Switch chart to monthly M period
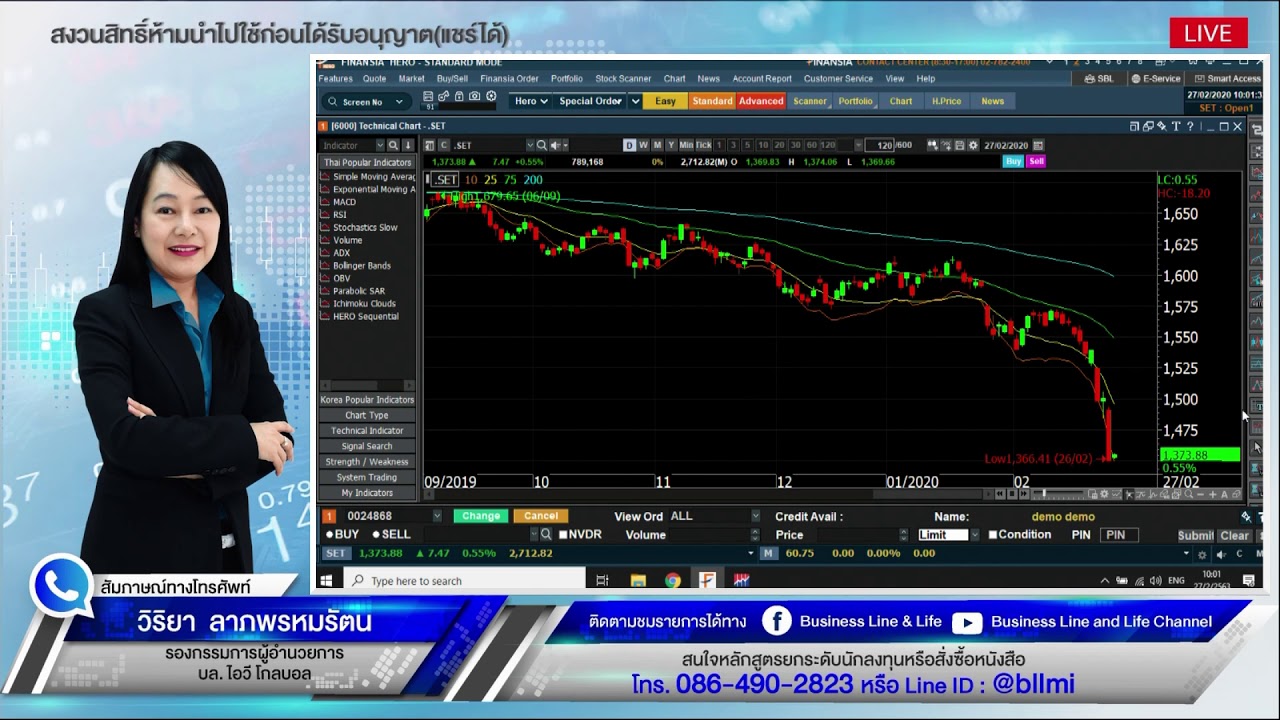The image size is (1280, 720). pyautogui.click(x=657, y=145)
